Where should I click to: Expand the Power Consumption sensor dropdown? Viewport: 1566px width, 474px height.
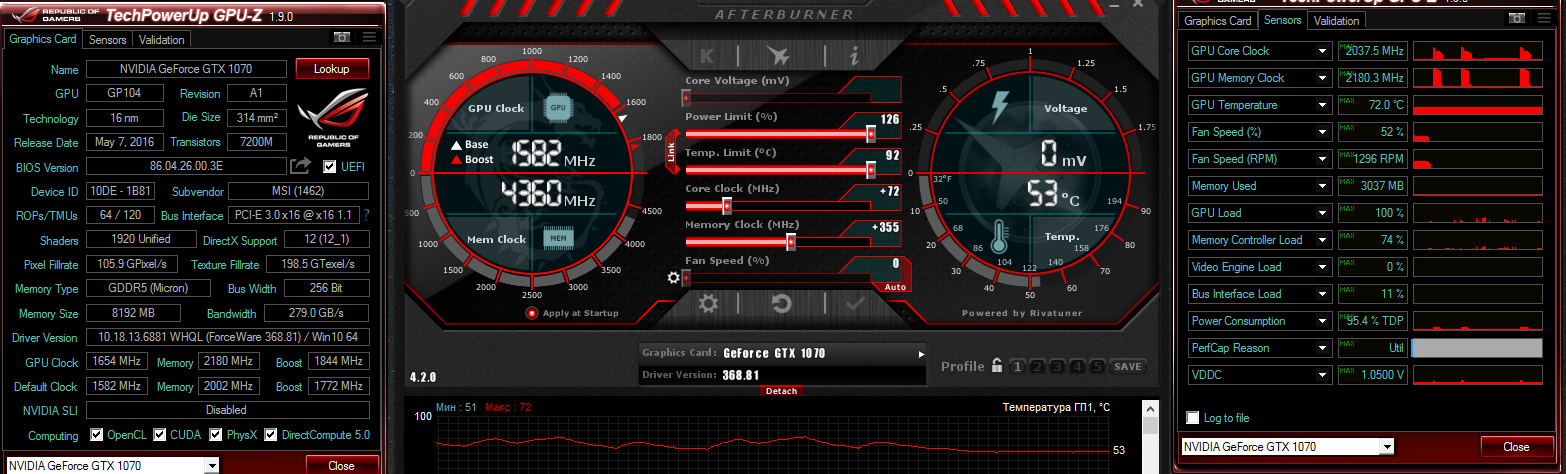(1323, 321)
